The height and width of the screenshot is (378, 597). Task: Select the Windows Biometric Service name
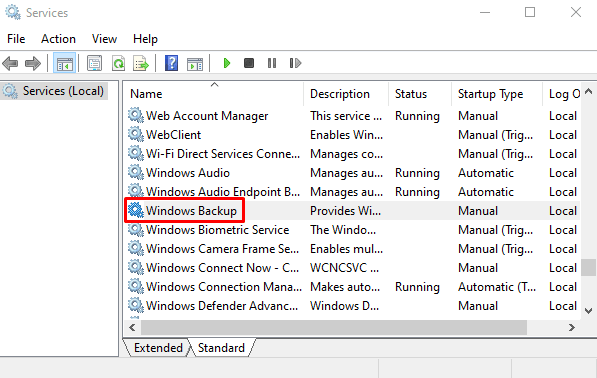pos(218,230)
